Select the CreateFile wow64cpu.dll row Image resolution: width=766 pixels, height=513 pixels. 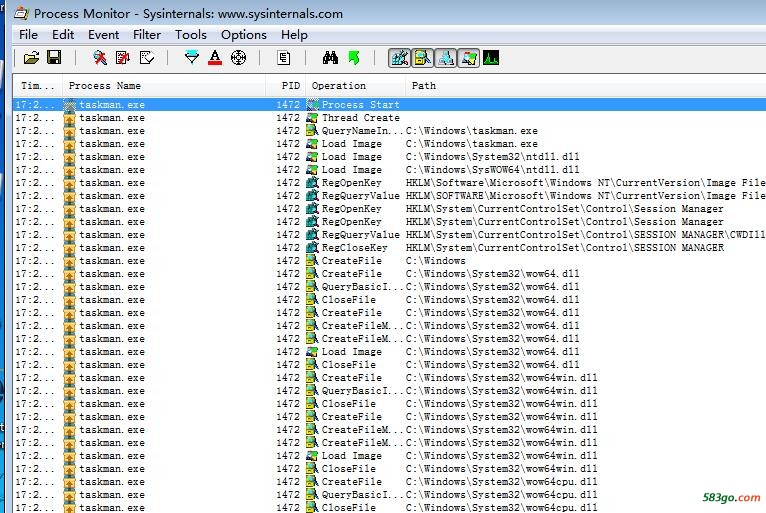[389, 482]
